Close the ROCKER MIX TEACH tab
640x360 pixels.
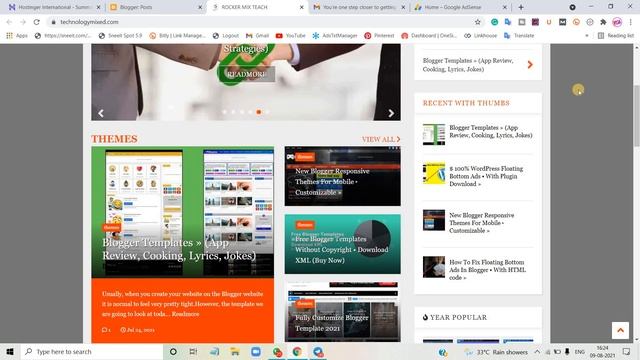[x=302, y=7]
